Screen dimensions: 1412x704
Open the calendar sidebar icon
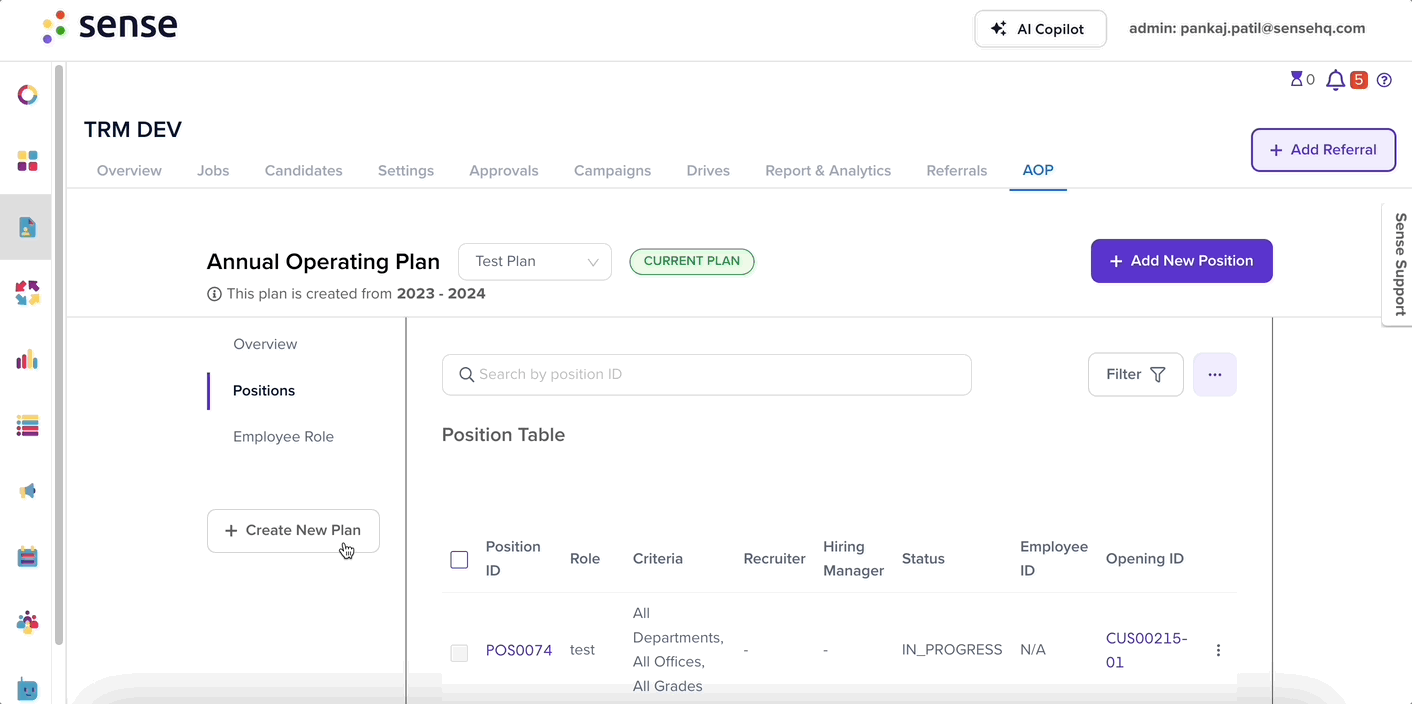tap(28, 557)
